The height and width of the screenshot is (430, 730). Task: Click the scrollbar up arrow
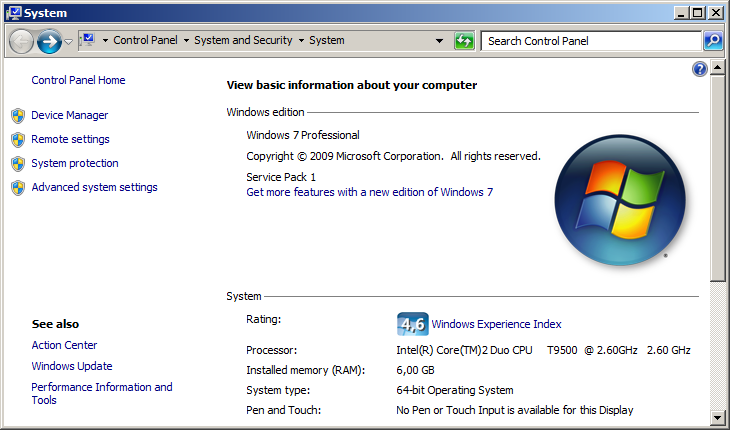tap(717, 67)
